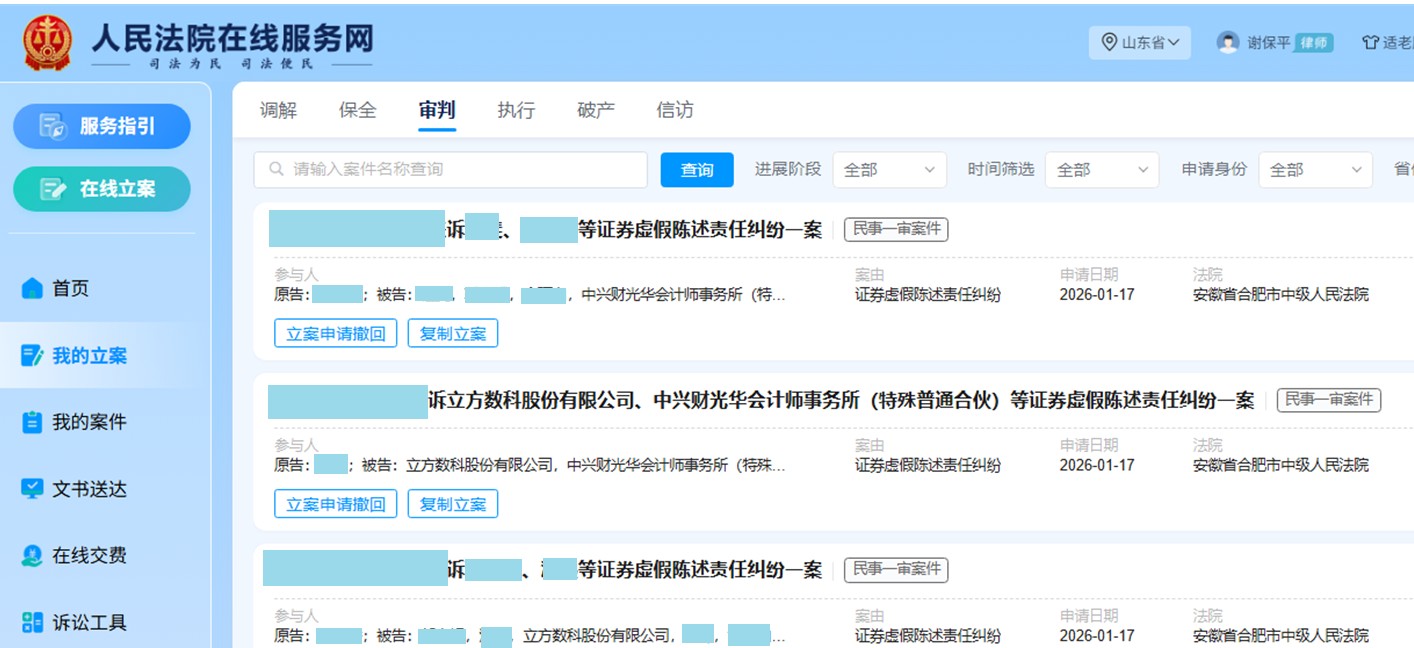Switch to the 破产 tab
1414x648 pixels.
[596, 110]
